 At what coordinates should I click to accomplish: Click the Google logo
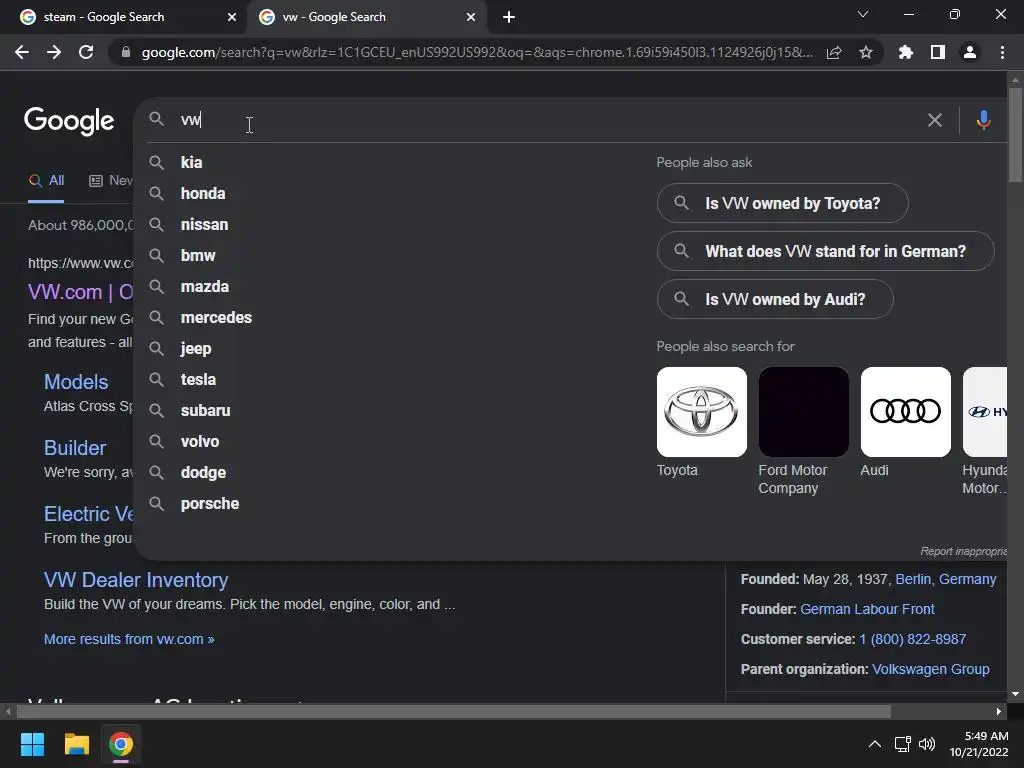pos(69,121)
